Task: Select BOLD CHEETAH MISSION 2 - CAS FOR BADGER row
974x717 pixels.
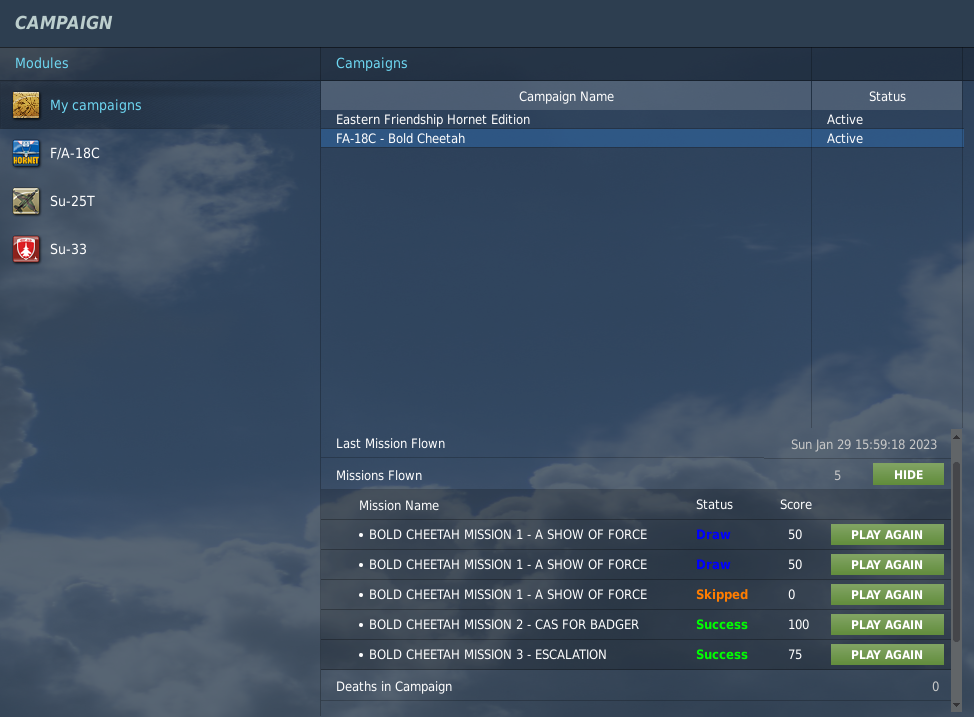Action: pyautogui.click(x=636, y=624)
